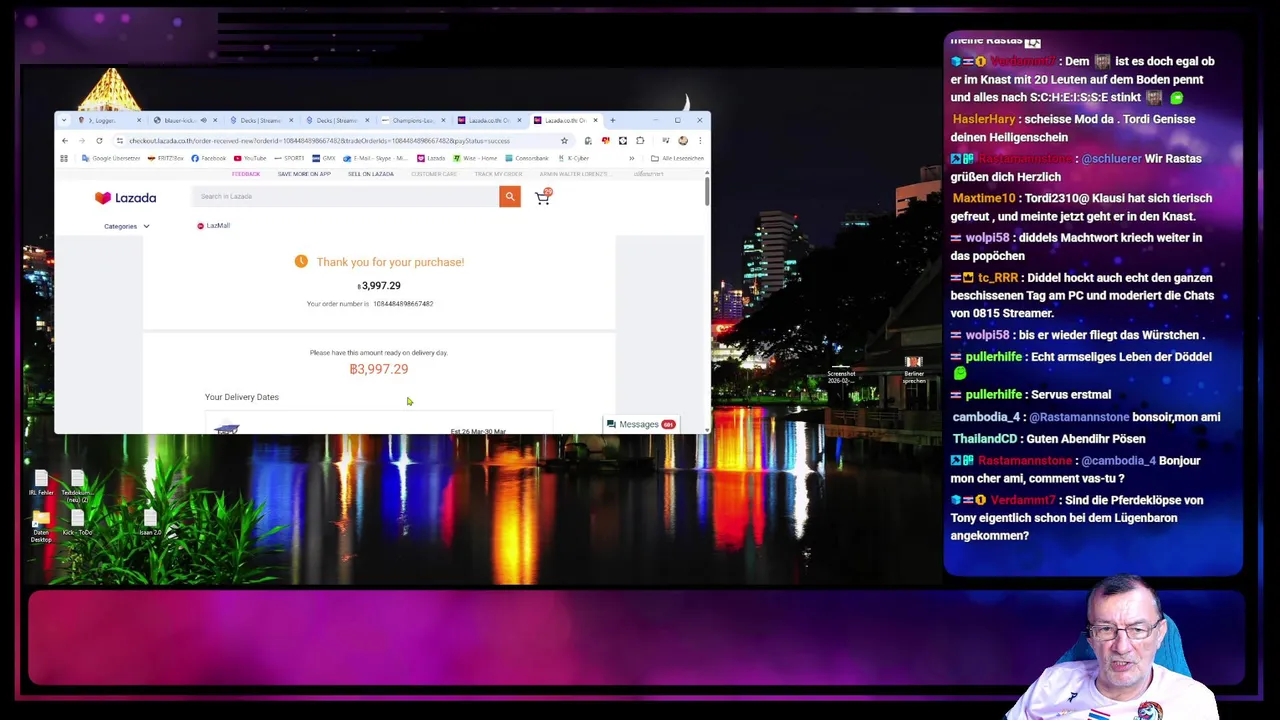The width and height of the screenshot is (1280, 720).
Task: Close the Logger browser tab
Action: (139, 120)
